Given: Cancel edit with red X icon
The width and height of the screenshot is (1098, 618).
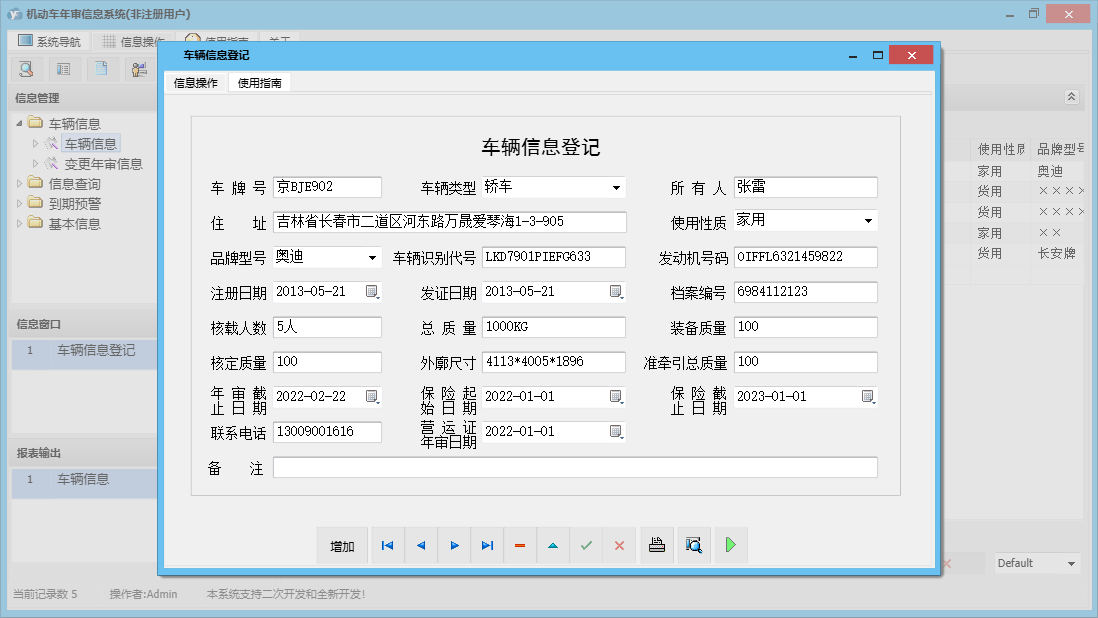Looking at the screenshot, I should 619,546.
